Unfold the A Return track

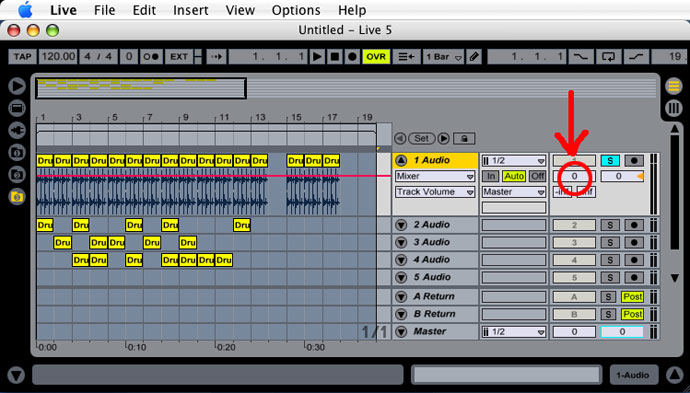(x=401, y=297)
